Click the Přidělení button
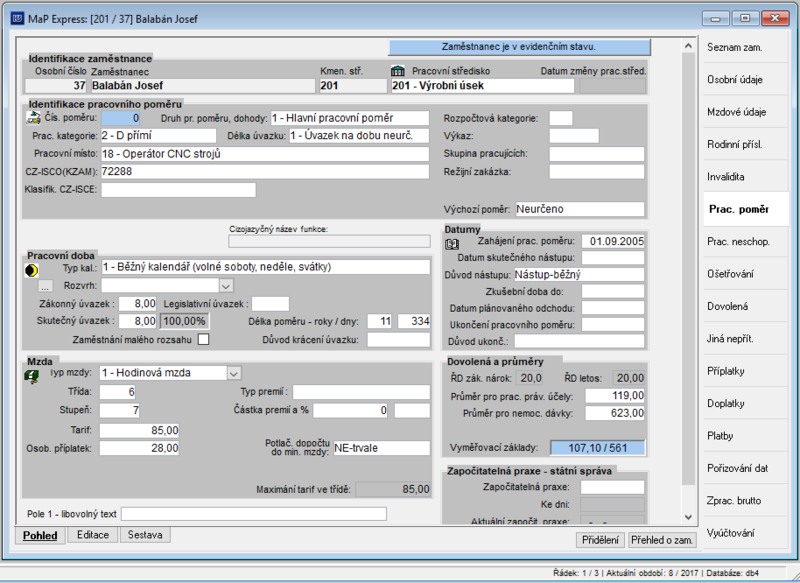The image size is (800, 583). click(600, 540)
